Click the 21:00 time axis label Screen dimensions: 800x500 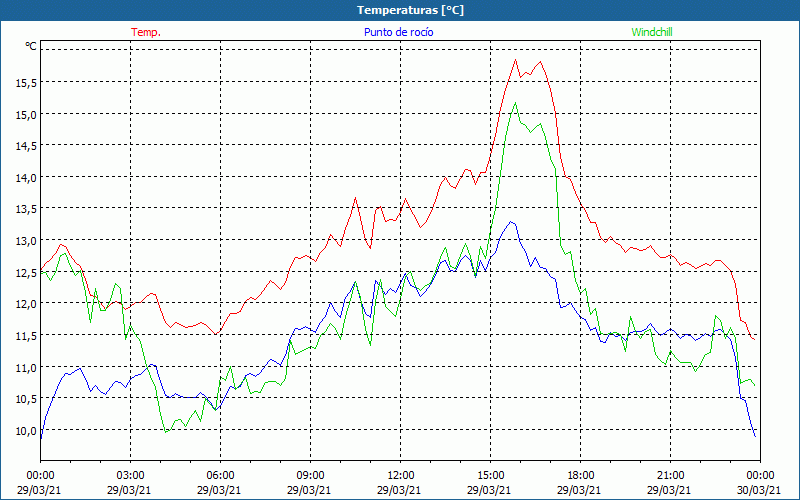click(670, 476)
